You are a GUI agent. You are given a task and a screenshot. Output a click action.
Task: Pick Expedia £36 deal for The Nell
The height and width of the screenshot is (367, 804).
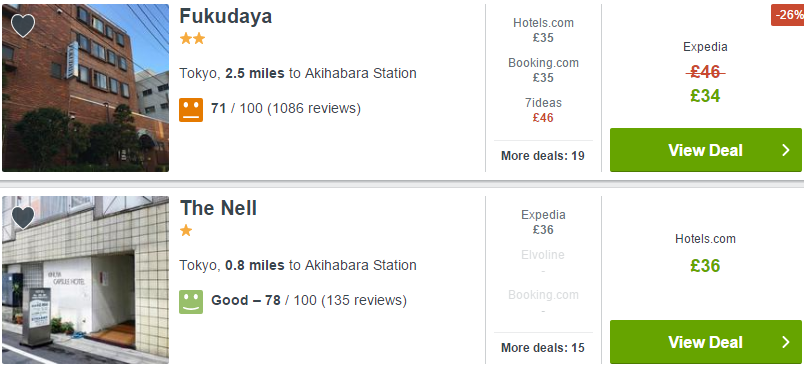[543, 222]
